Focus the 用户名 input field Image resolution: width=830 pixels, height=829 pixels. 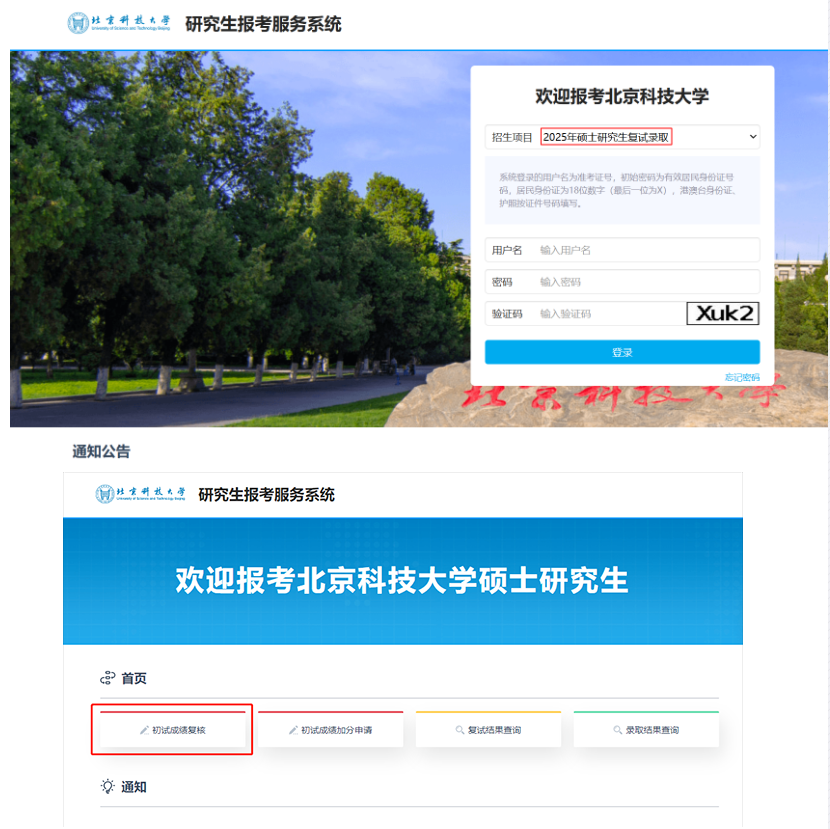(x=622, y=250)
